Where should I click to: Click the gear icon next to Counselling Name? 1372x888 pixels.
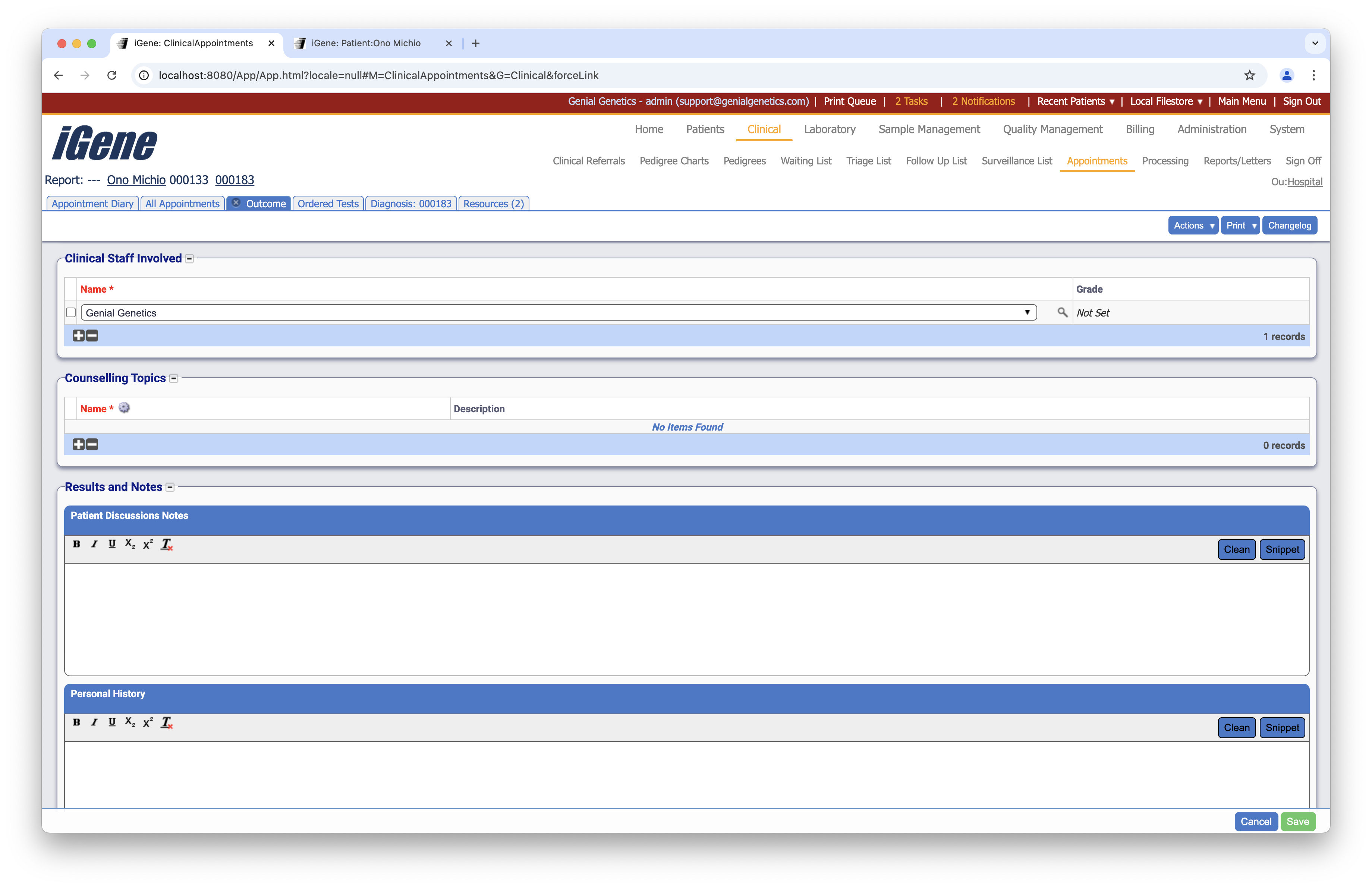124,408
